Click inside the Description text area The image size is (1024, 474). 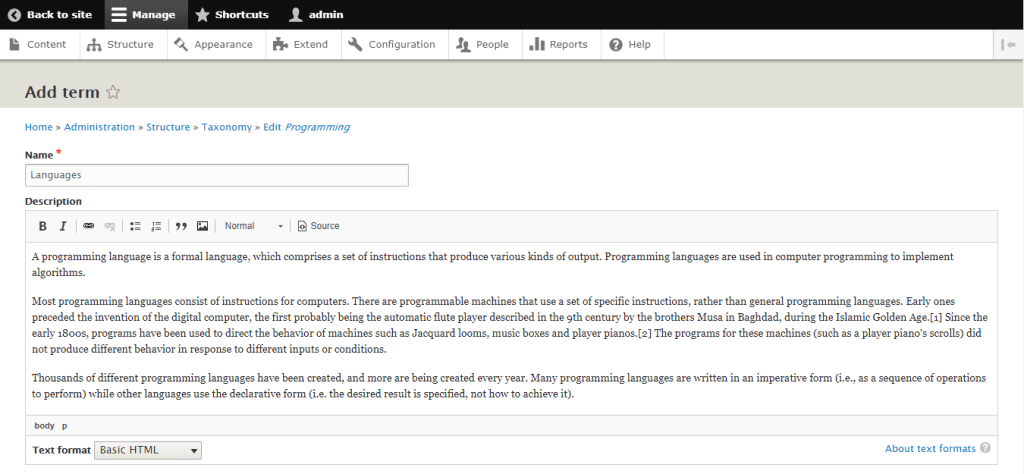coord(511,328)
